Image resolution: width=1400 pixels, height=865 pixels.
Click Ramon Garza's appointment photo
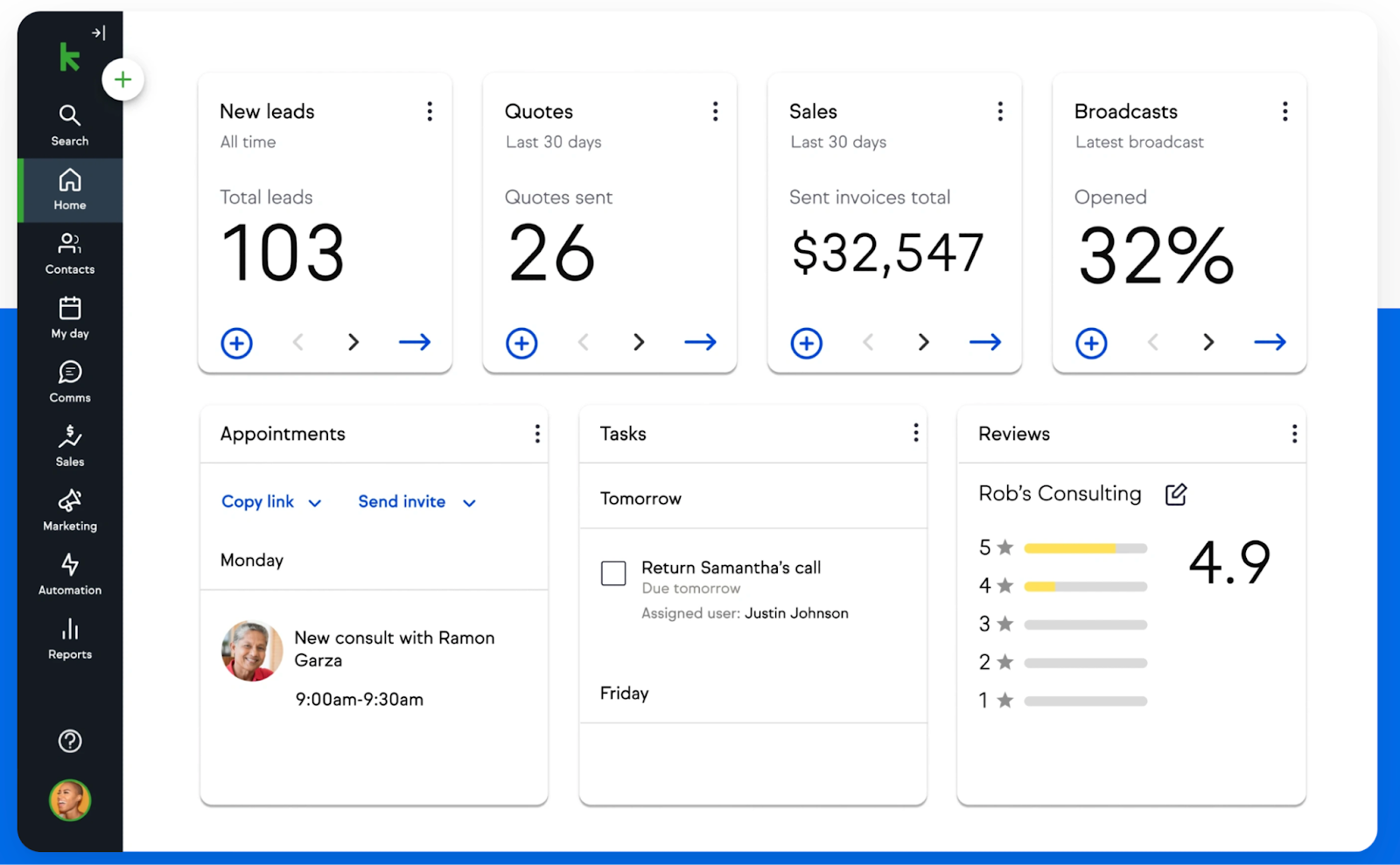click(x=252, y=652)
